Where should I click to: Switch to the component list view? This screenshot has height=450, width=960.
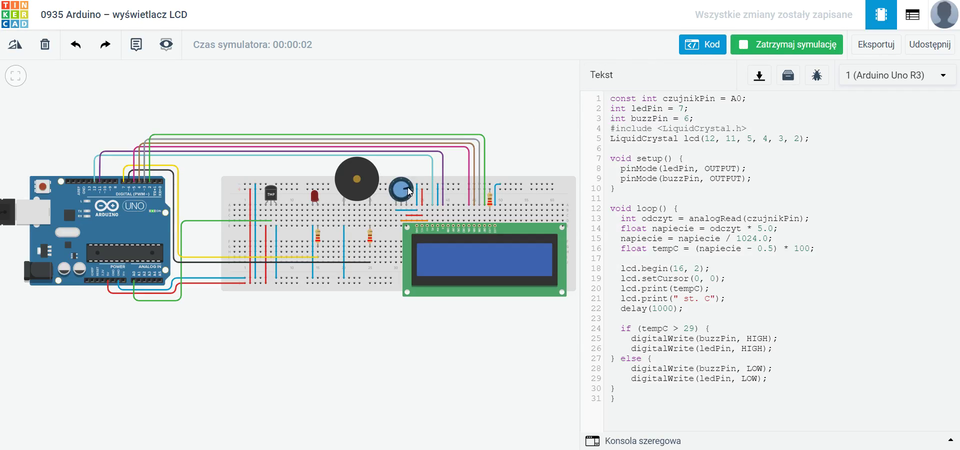coord(912,15)
